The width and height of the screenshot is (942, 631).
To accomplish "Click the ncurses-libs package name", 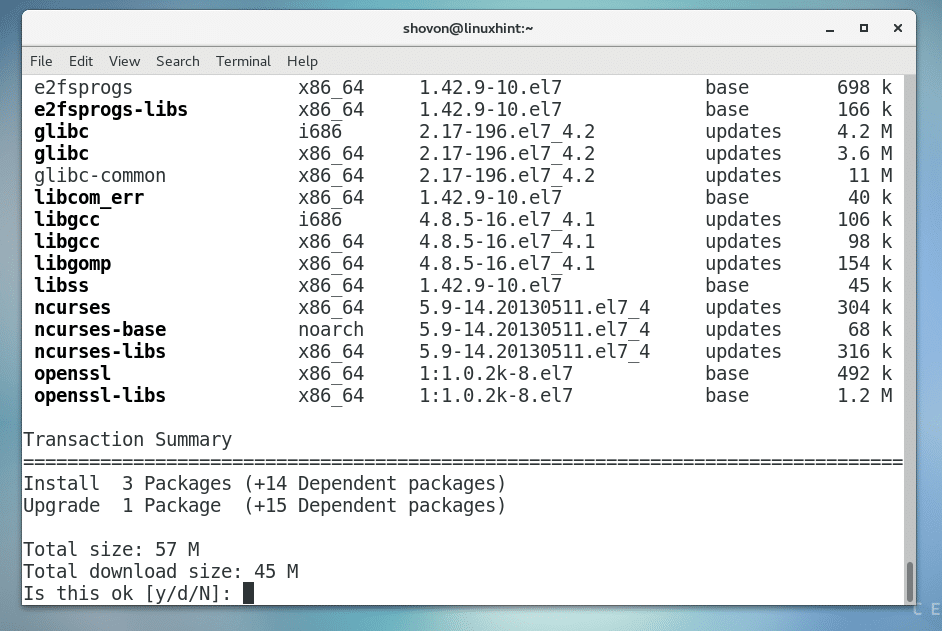I will coord(100,352).
